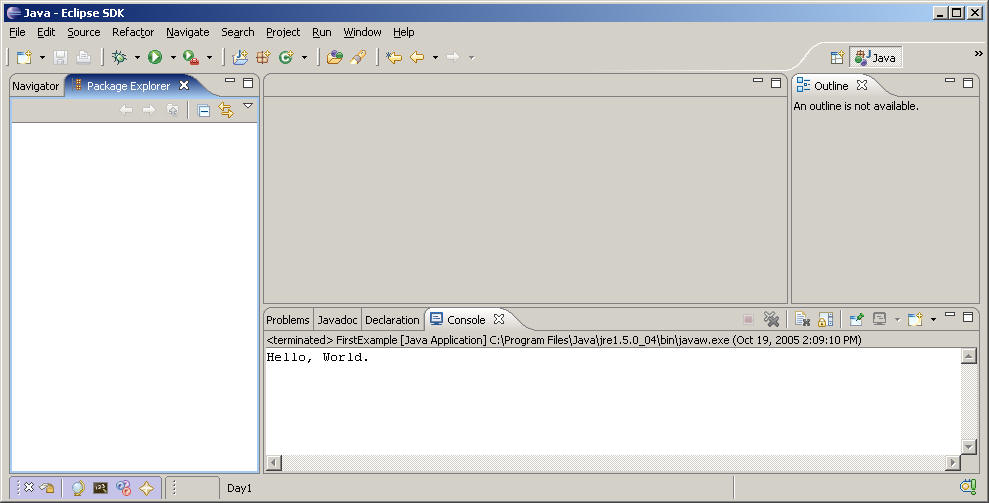Screen dimensions: 989x503
Task: Open the Navigate menu
Action: coord(187,32)
